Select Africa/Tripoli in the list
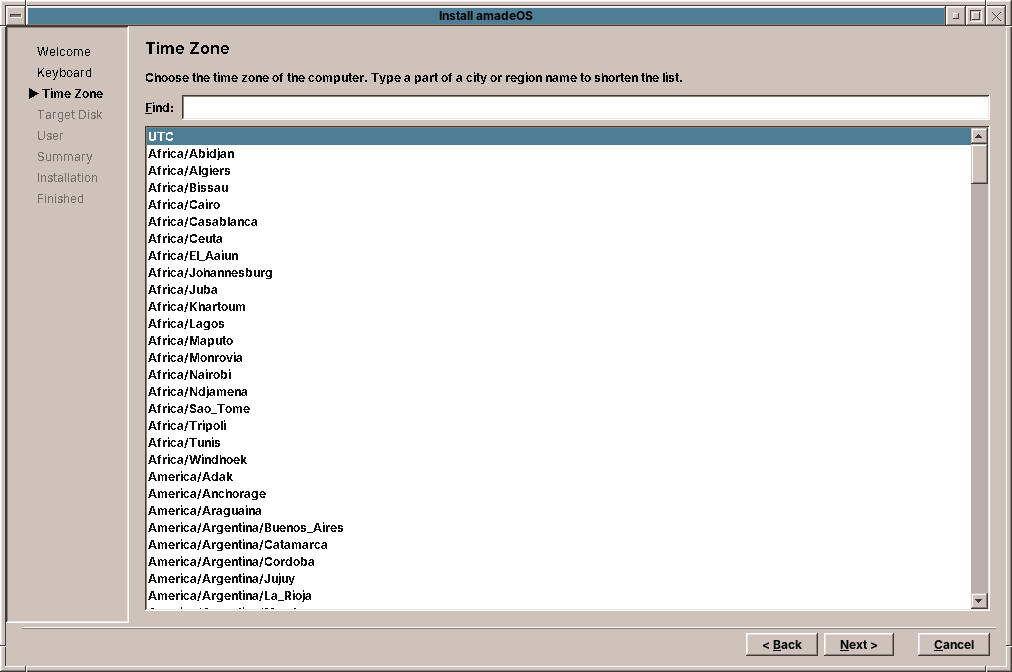The height and width of the screenshot is (672, 1012). tap(558, 425)
